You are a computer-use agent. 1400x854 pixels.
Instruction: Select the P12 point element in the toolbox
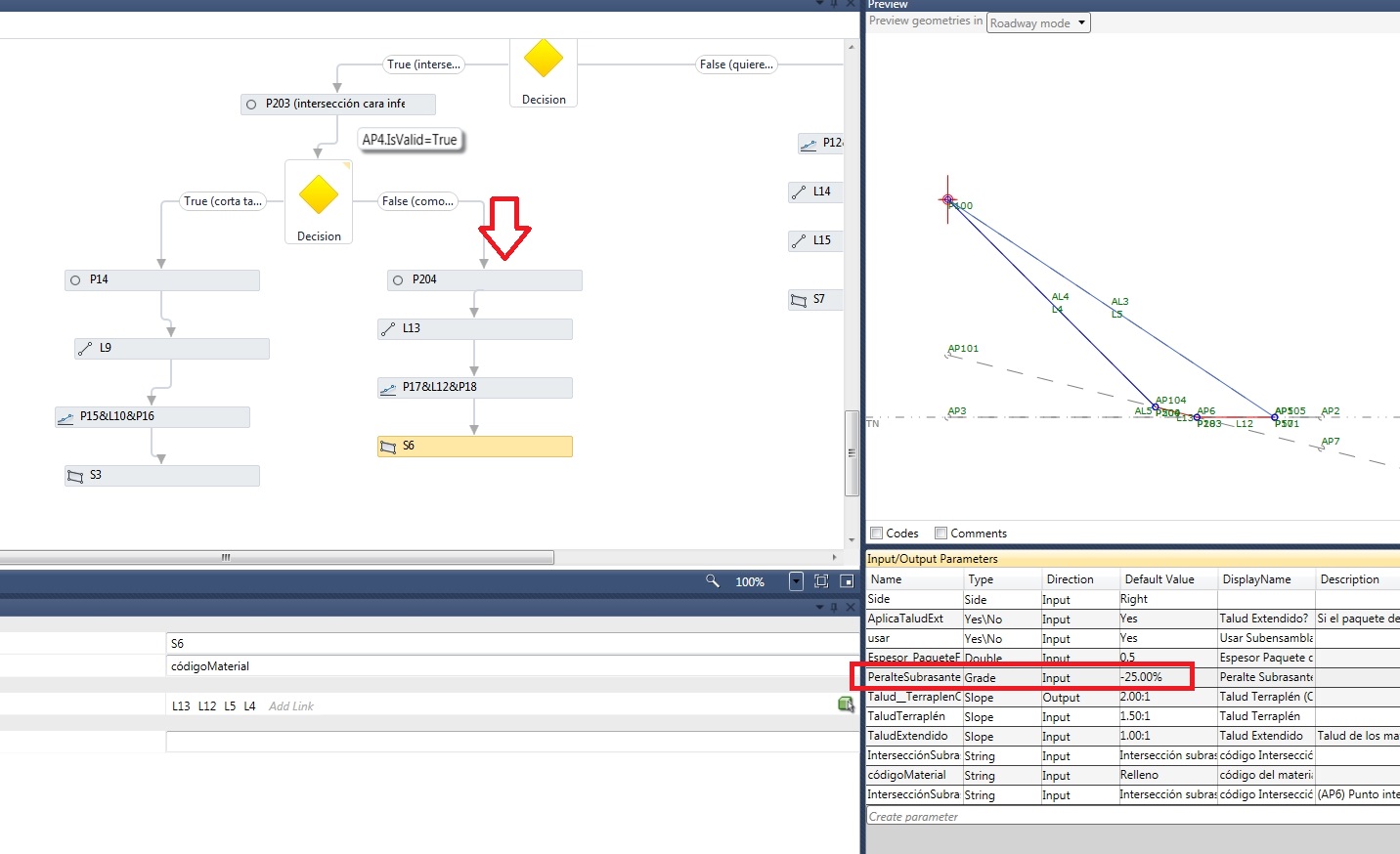tap(818, 143)
